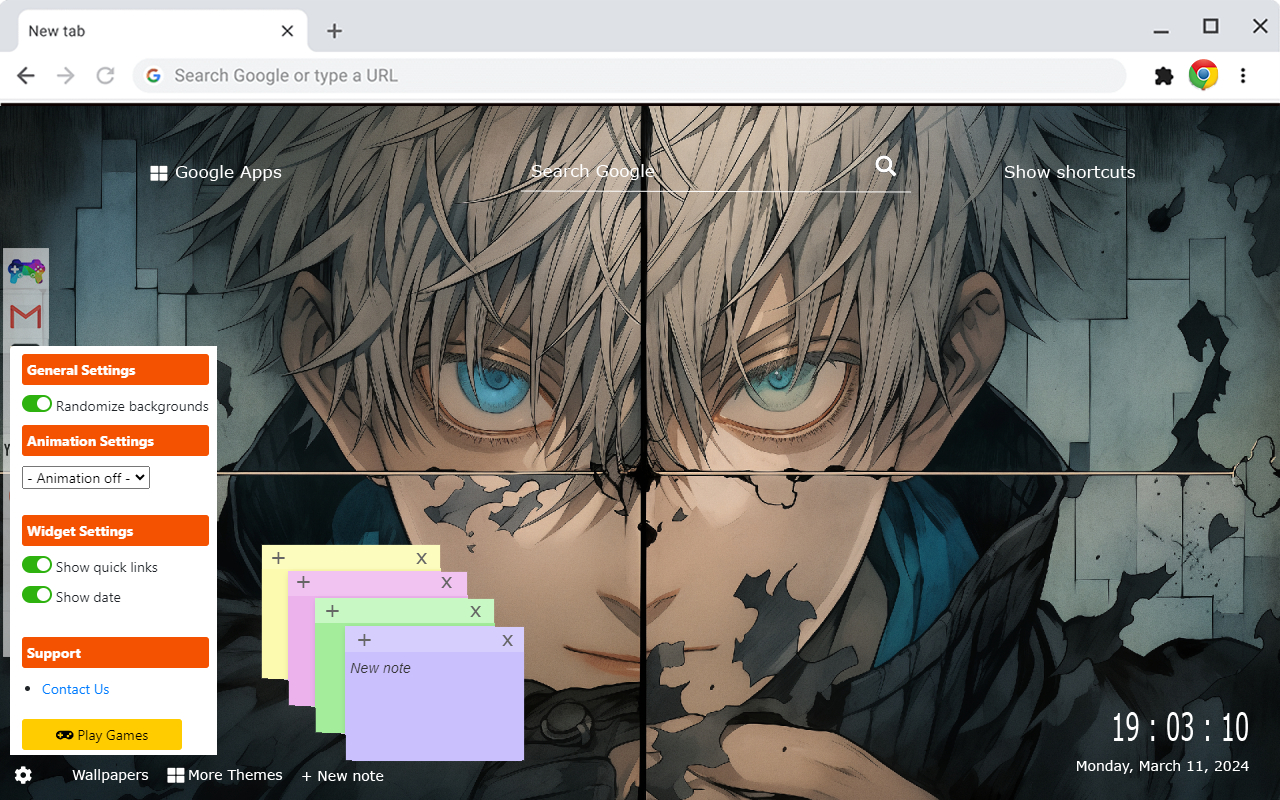
Task: Turn off Show quick links
Action: [x=37, y=564]
